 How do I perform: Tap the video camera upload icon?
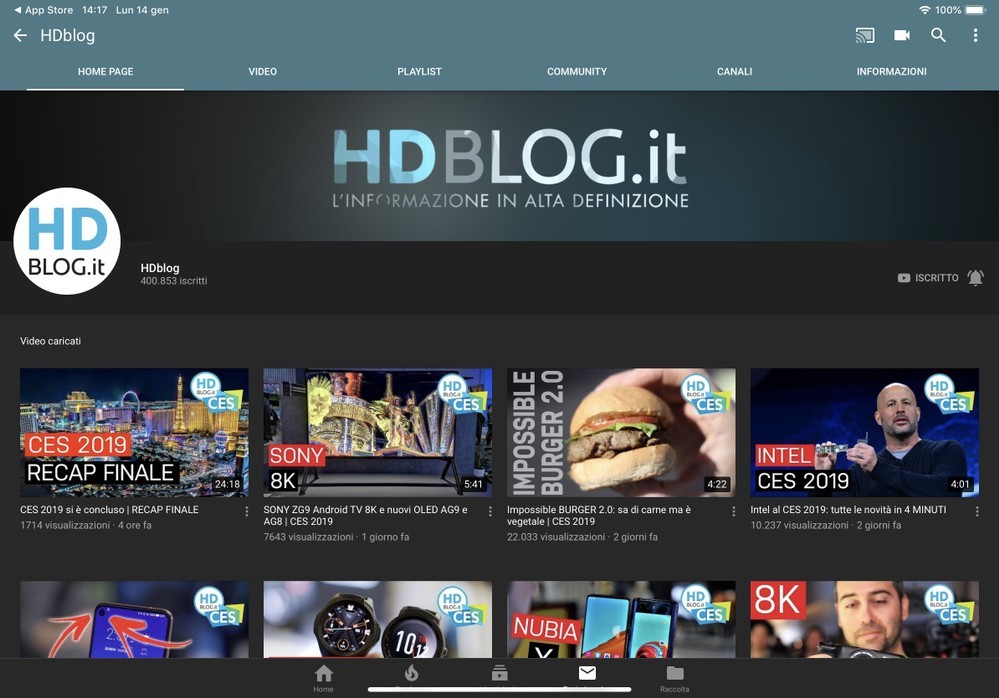pyautogui.click(x=902, y=35)
